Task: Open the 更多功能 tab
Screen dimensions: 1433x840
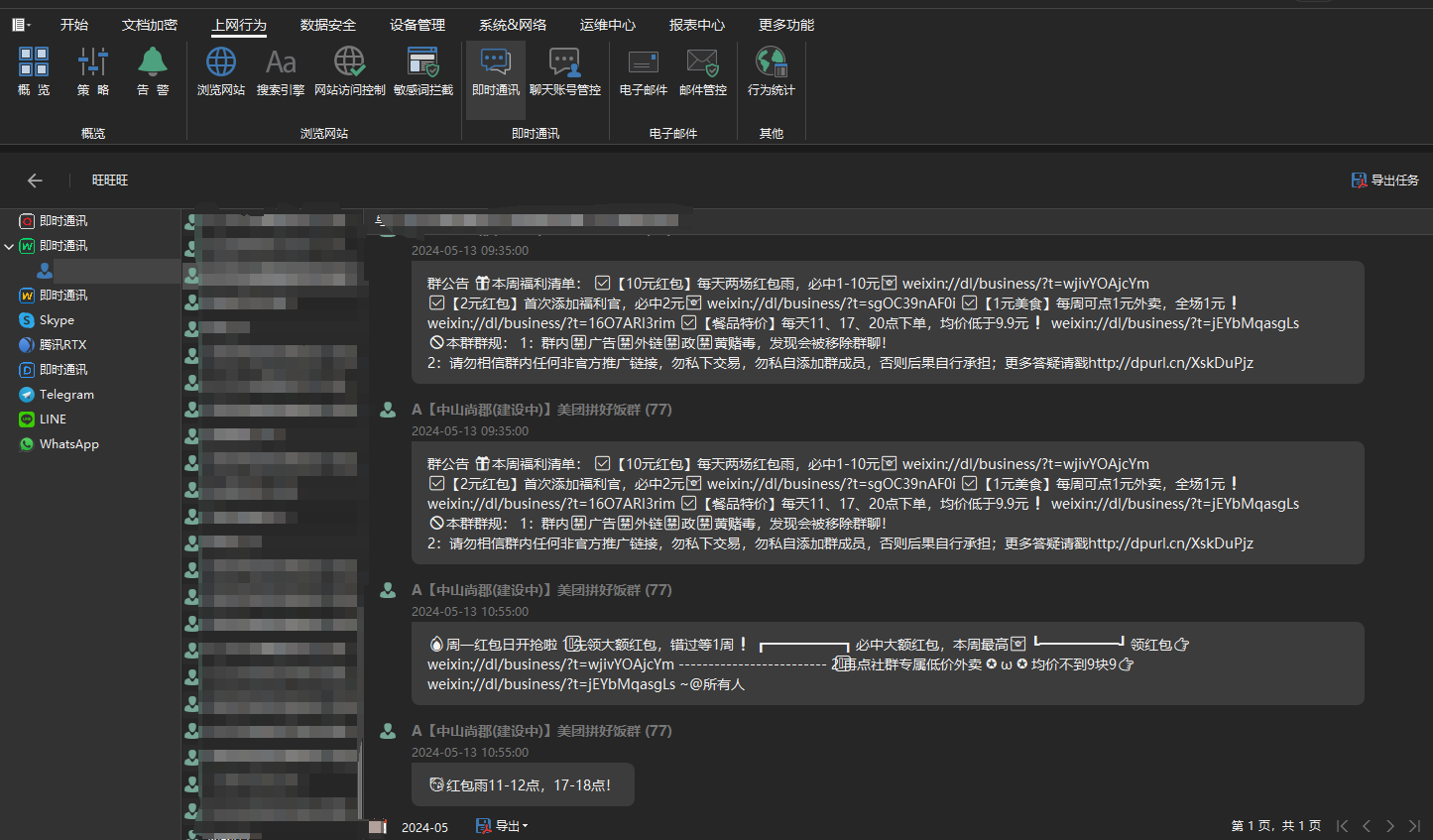Action: pyautogui.click(x=786, y=25)
